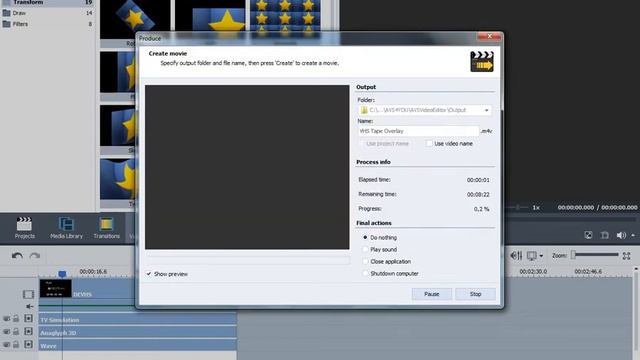The height and width of the screenshot is (360, 640).
Task: Select the Filters effects folder
Action: click(x=47, y=24)
